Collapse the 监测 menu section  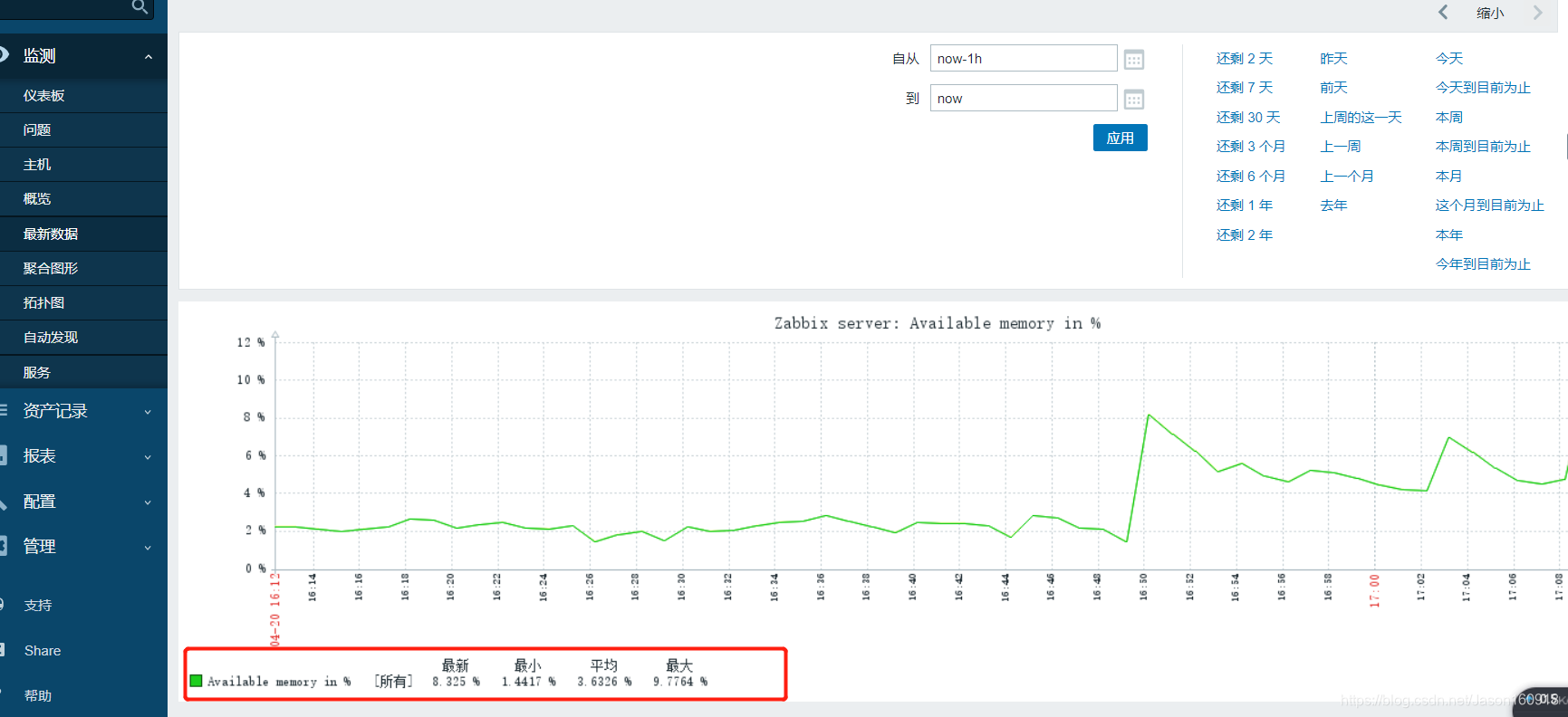coord(149,57)
